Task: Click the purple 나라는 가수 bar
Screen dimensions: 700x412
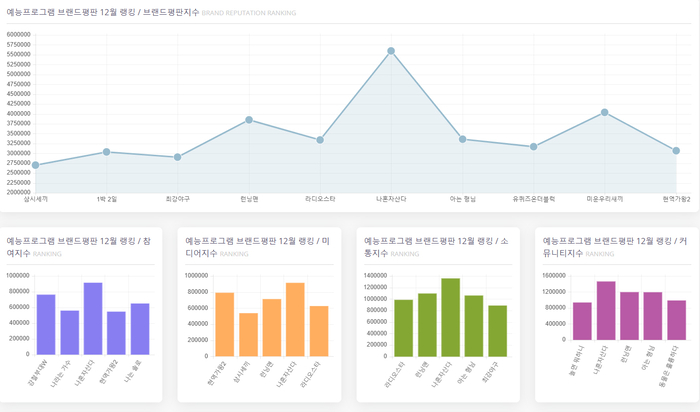Action: [70, 333]
